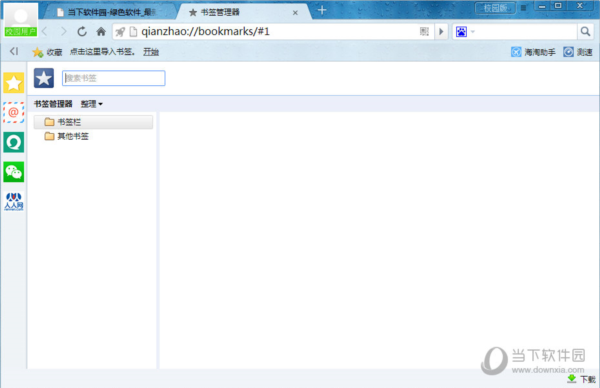Screen dimensions: 600x388
Task: Focus the 搜索书签 search field
Action: [x=114, y=78]
